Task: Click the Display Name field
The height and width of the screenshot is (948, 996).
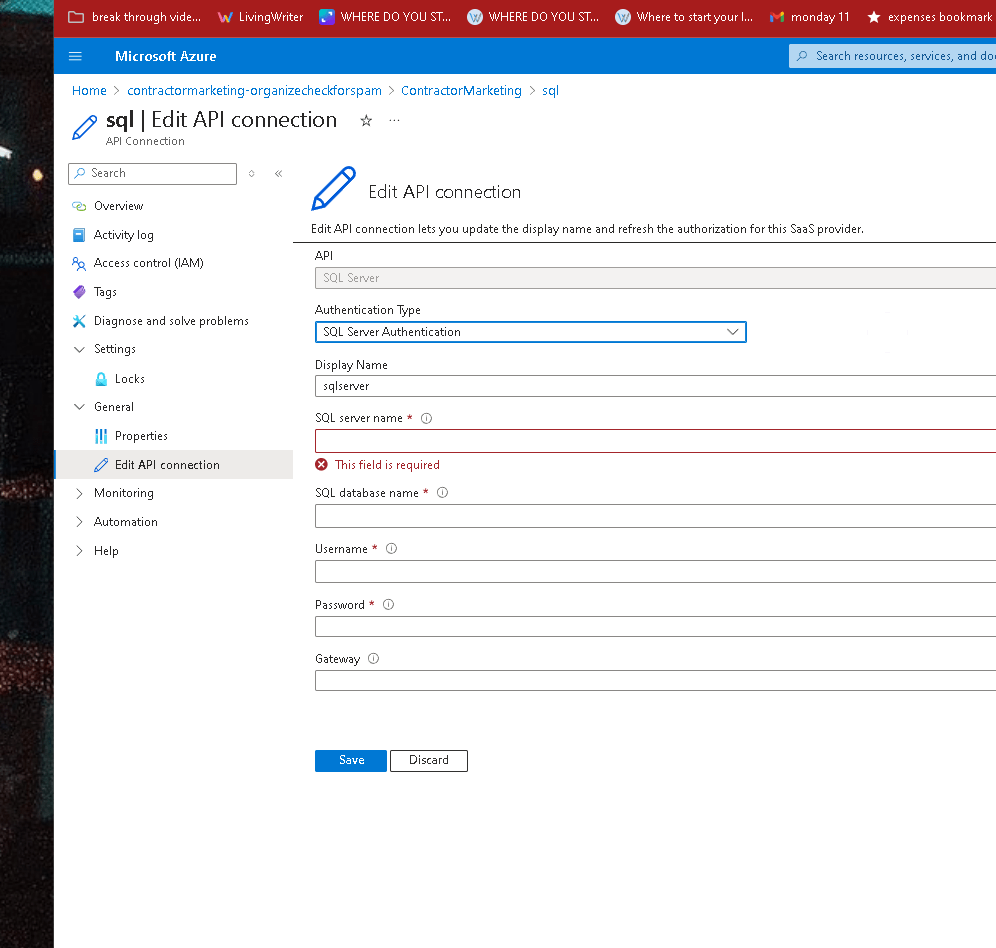Action: click(x=656, y=386)
